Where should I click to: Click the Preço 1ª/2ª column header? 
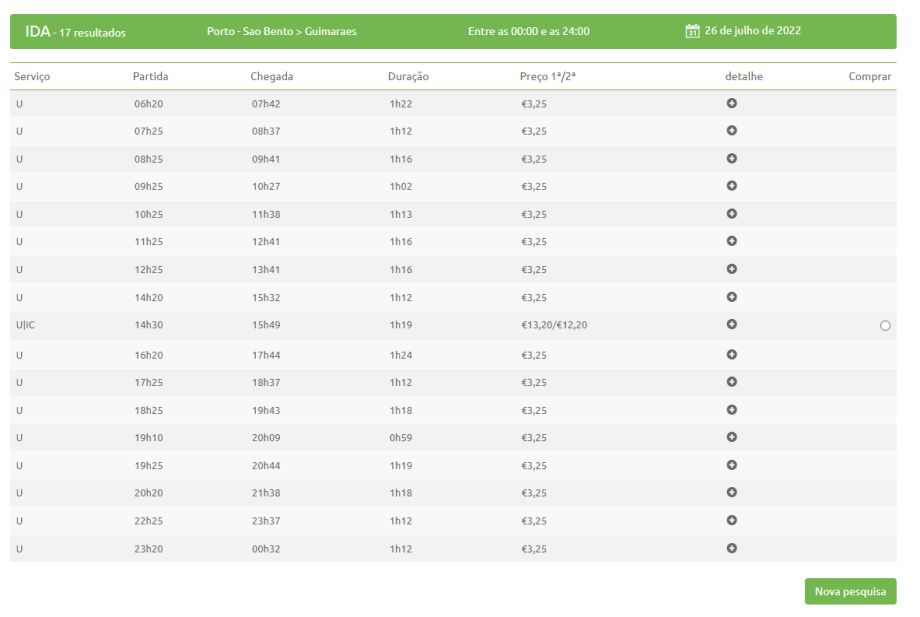(547, 77)
